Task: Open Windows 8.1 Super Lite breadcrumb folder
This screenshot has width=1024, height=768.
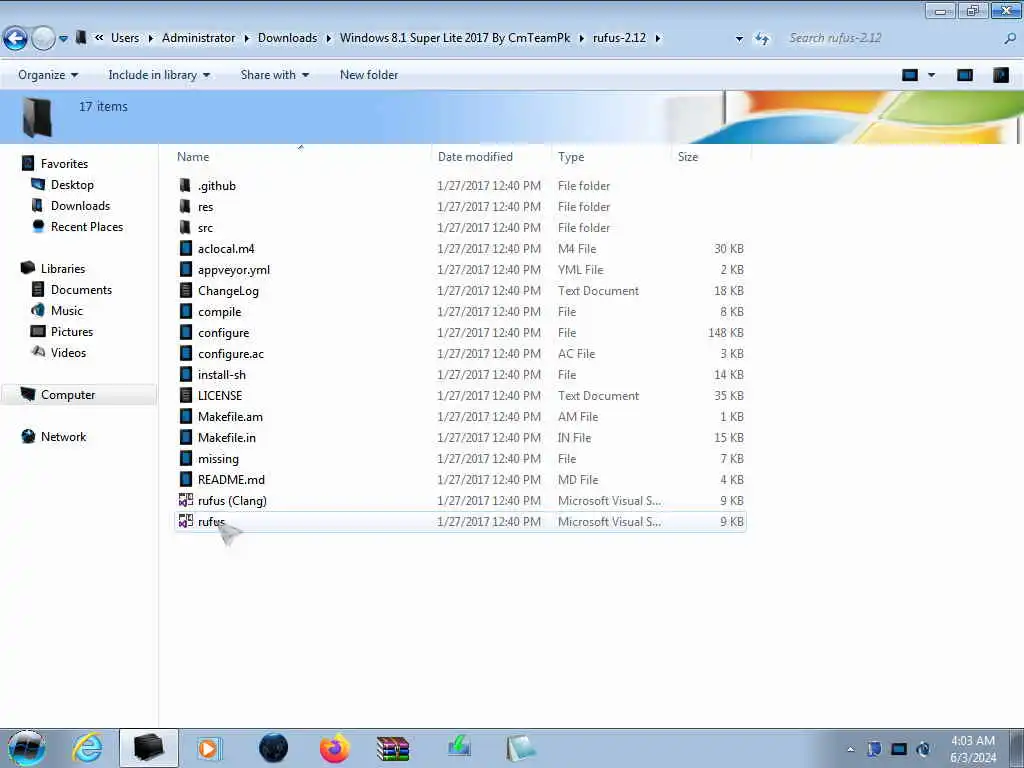Action: pos(455,38)
